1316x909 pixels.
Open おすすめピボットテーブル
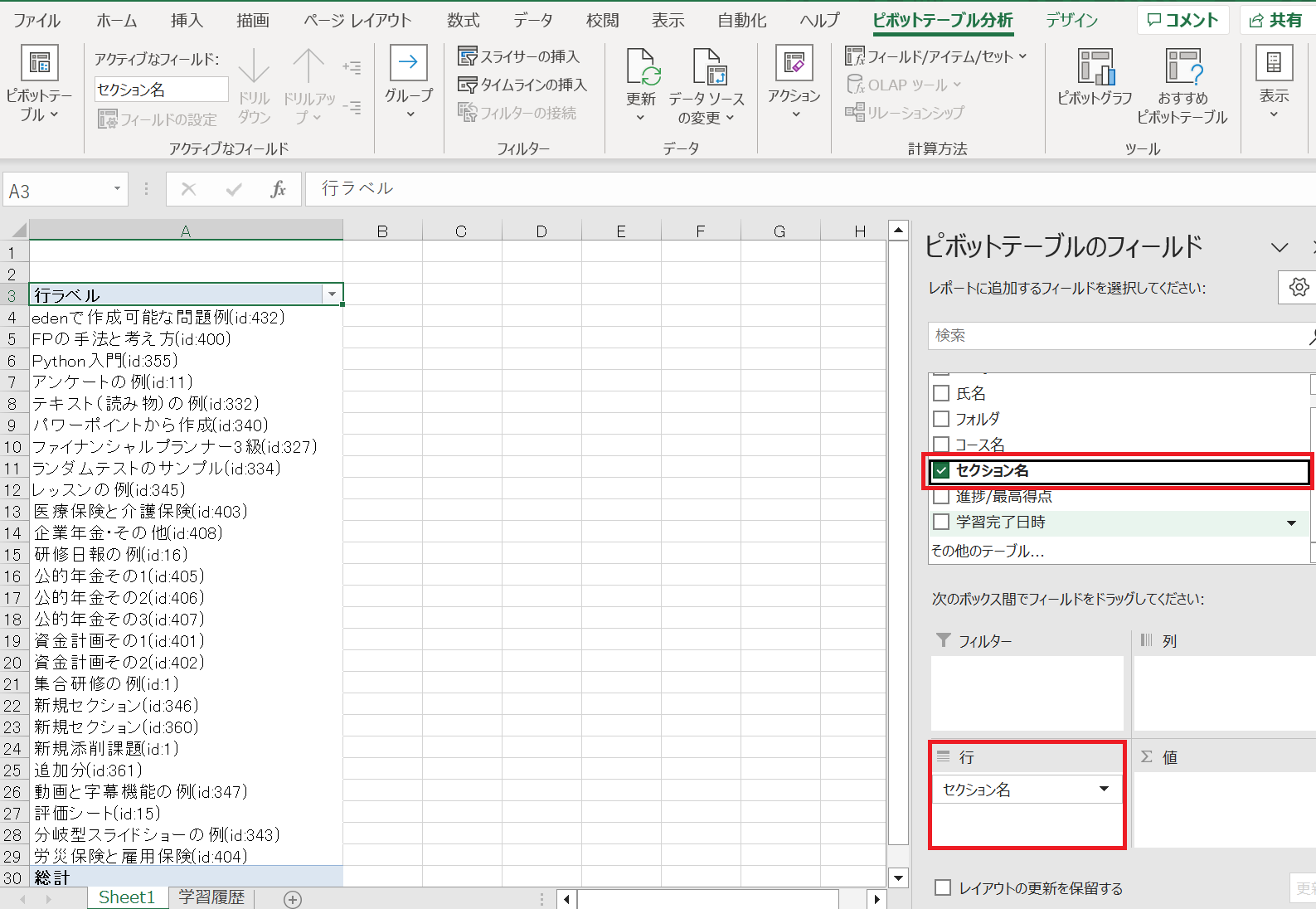click(x=1182, y=86)
